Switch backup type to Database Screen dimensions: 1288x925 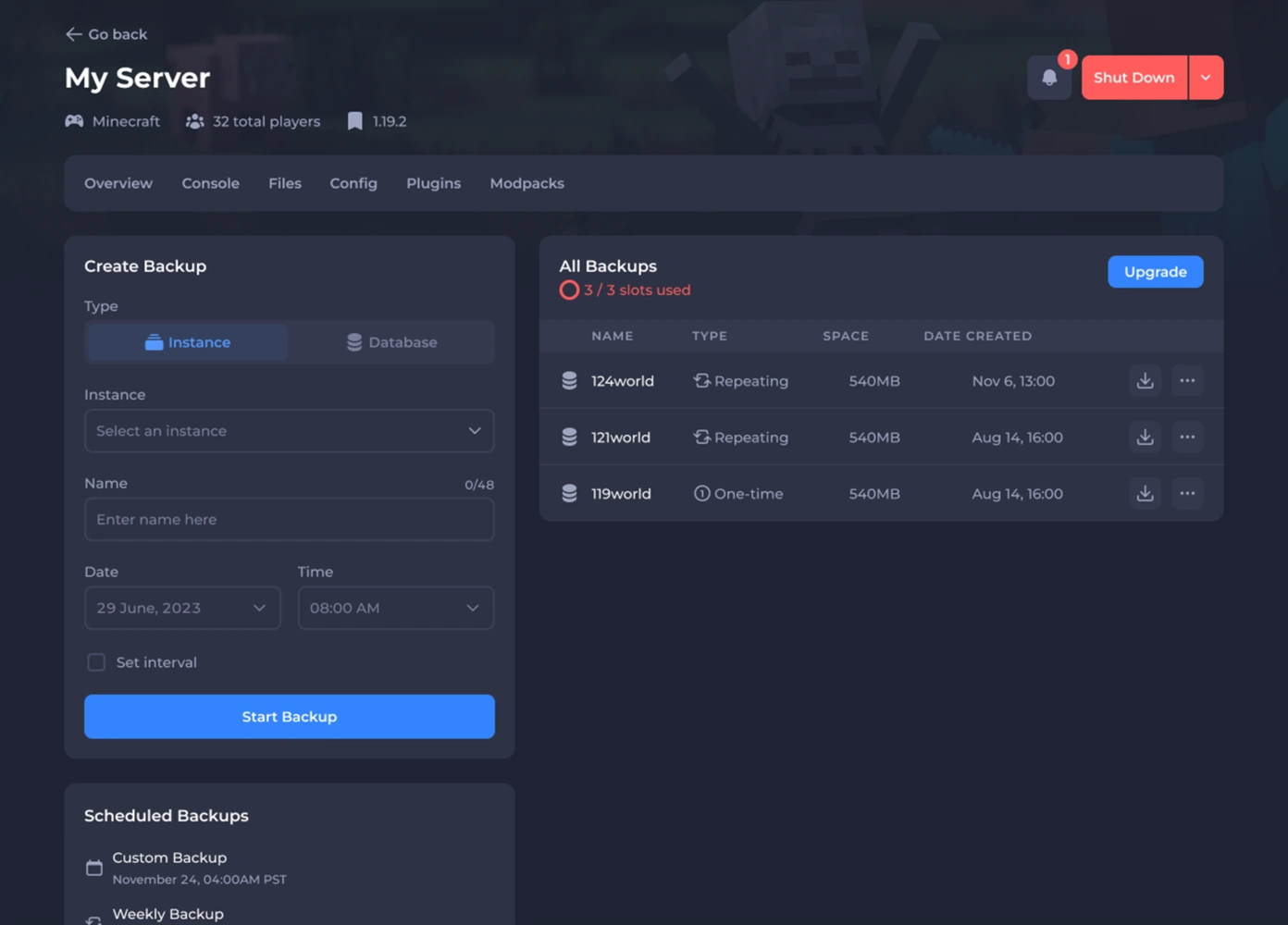391,342
